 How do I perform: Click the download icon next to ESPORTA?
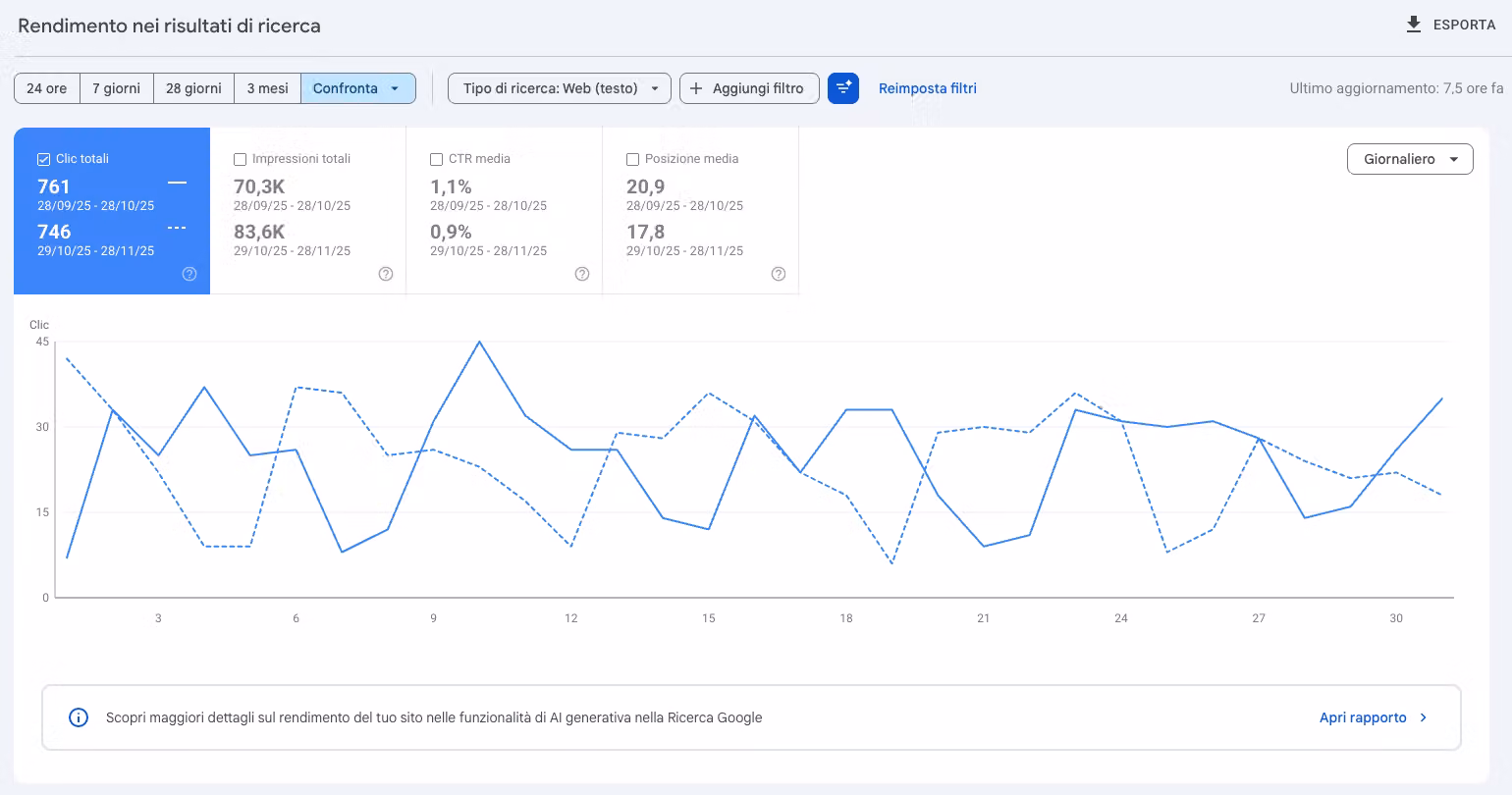(1414, 25)
